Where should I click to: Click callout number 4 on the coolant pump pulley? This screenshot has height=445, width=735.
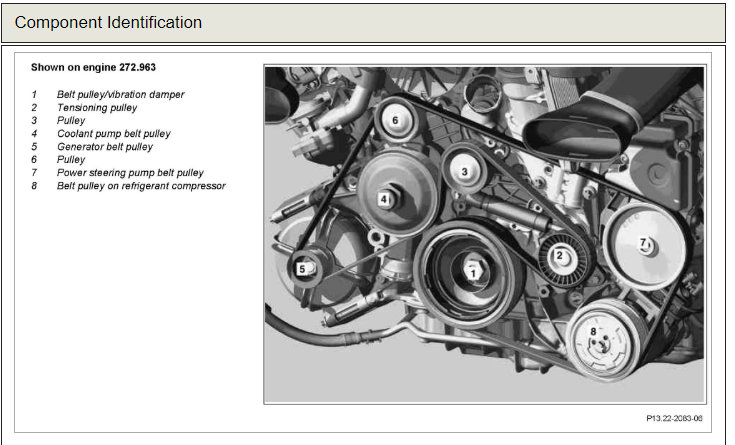click(383, 199)
